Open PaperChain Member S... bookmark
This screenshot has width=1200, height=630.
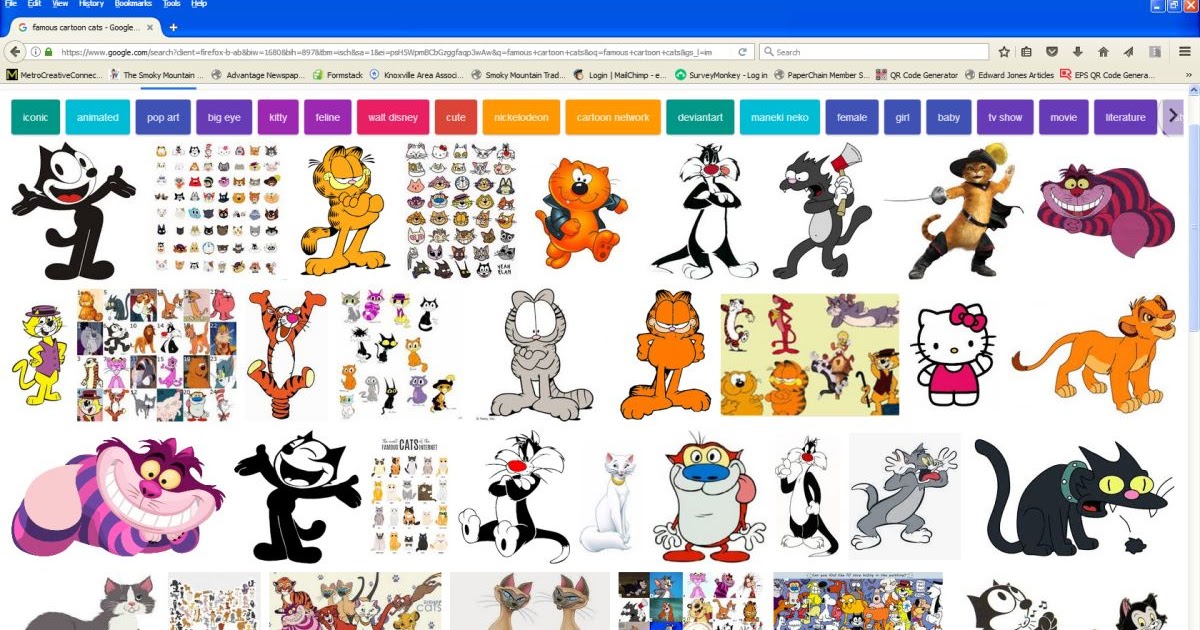821,75
